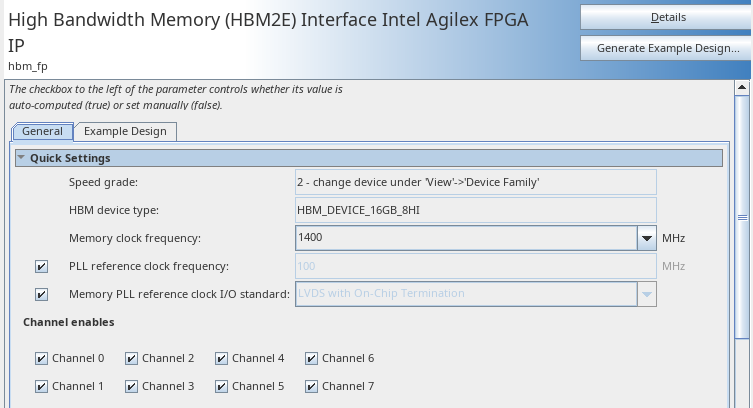Disable Channel 3 checkbox

click(x=131, y=386)
